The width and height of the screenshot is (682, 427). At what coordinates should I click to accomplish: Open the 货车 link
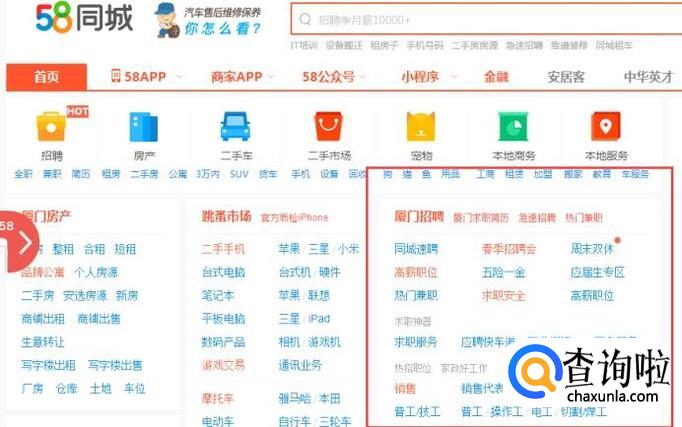pyautogui.click(x=268, y=174)
